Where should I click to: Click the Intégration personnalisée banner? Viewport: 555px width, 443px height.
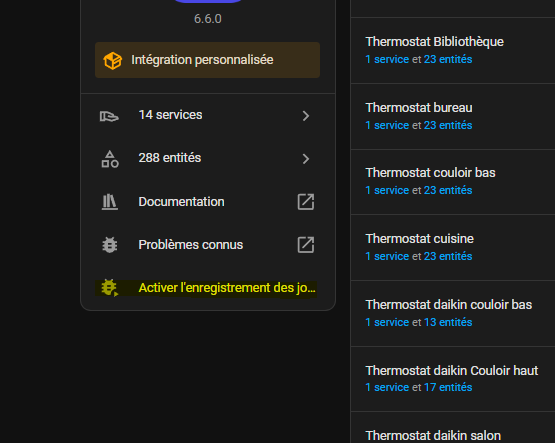tap(207, 60)
